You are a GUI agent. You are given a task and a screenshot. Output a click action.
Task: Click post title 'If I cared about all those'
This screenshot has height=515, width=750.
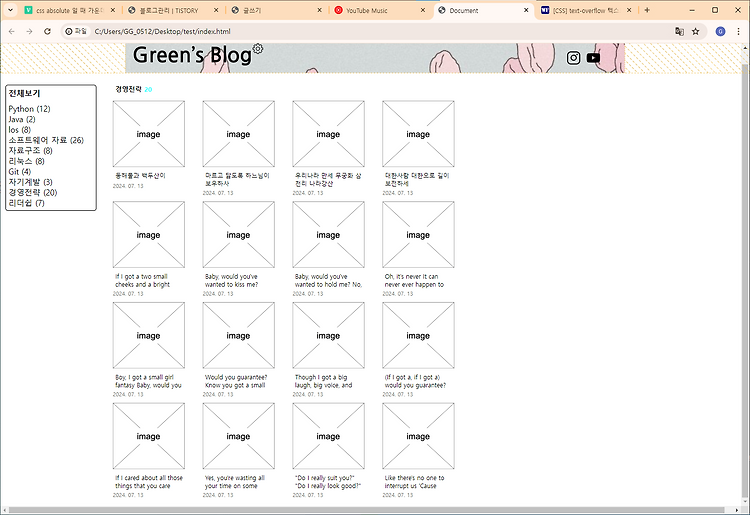(x=149, y=482)
